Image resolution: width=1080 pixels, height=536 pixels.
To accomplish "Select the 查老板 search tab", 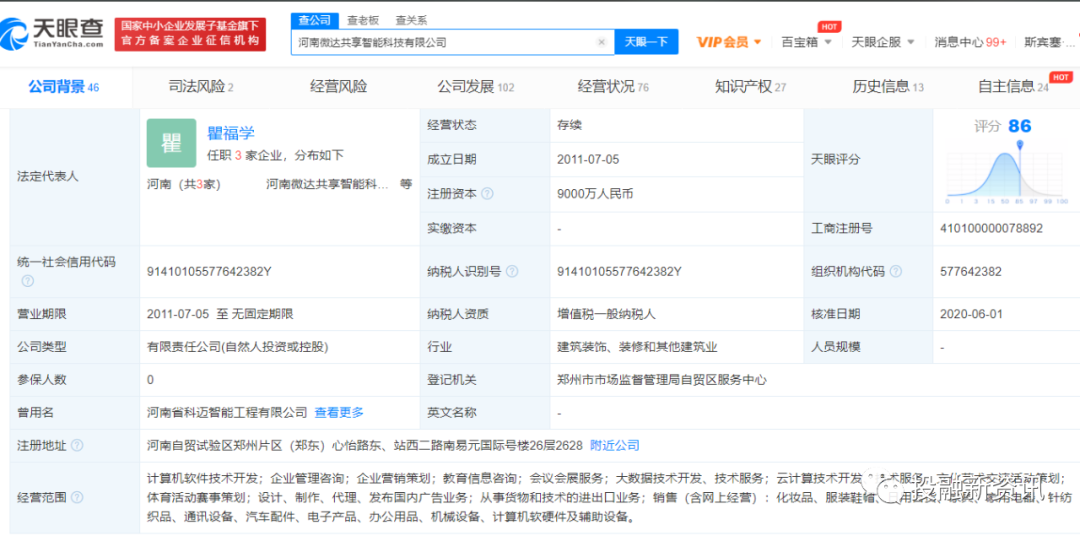I will pyautogui.click(x=363, y=20).
